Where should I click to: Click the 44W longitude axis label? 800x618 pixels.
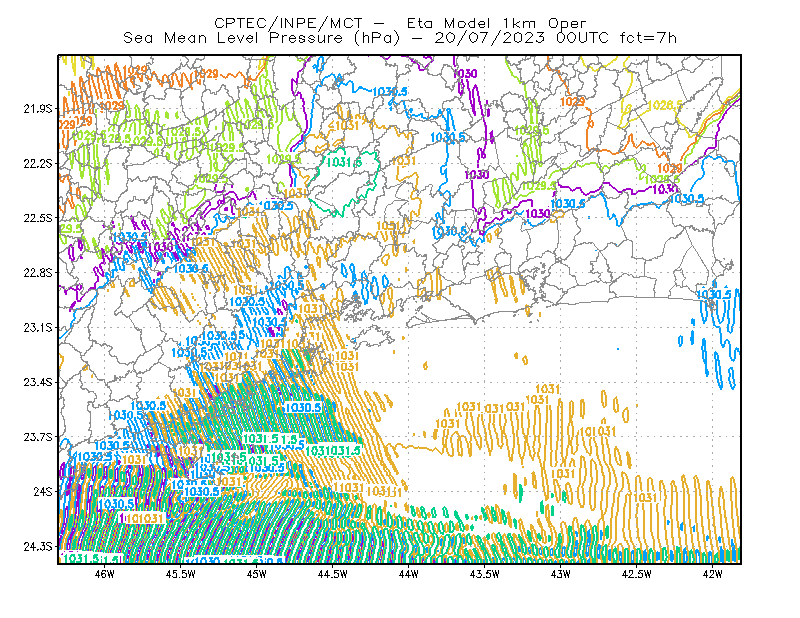[409, 574]
